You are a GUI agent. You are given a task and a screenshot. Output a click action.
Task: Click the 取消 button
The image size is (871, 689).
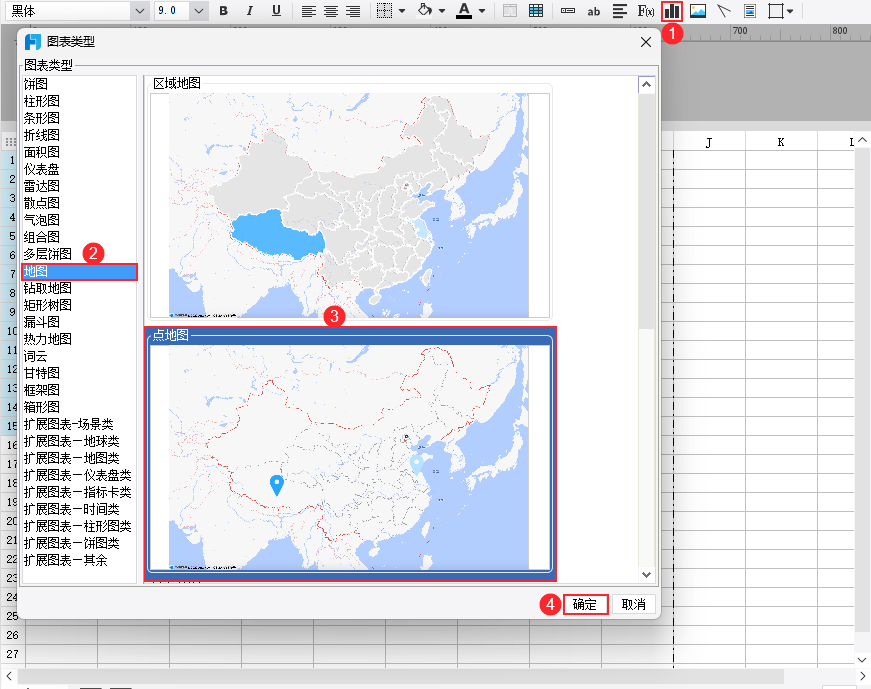(633, 604)
